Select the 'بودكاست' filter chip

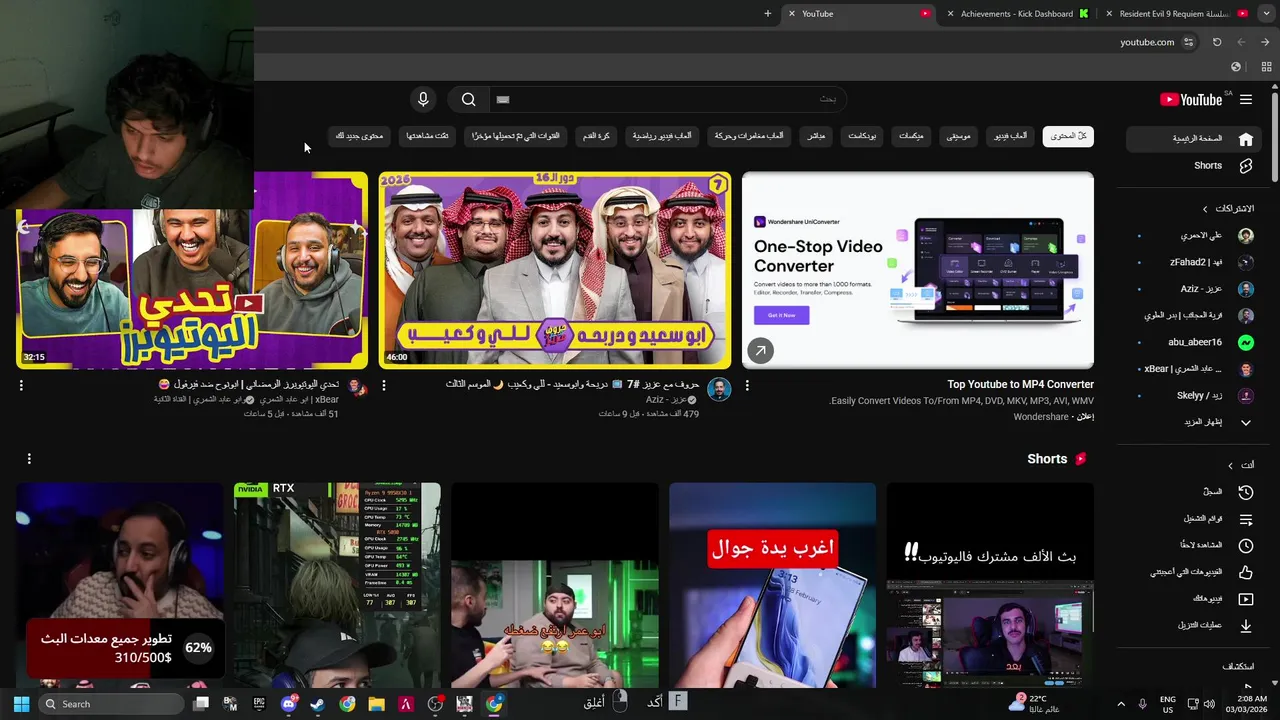tap(862, 136)
